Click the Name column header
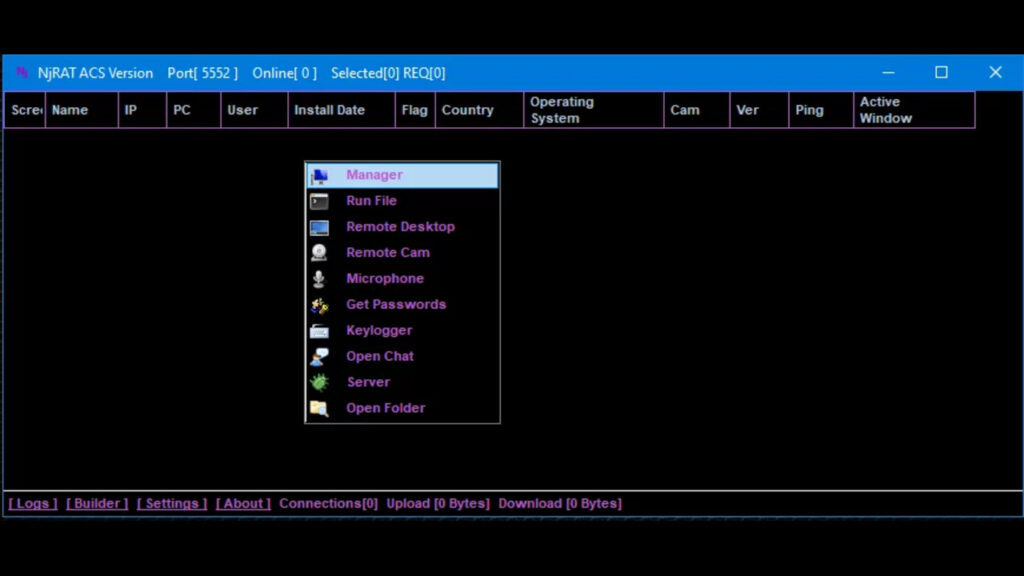 click(x=82, y=110)
